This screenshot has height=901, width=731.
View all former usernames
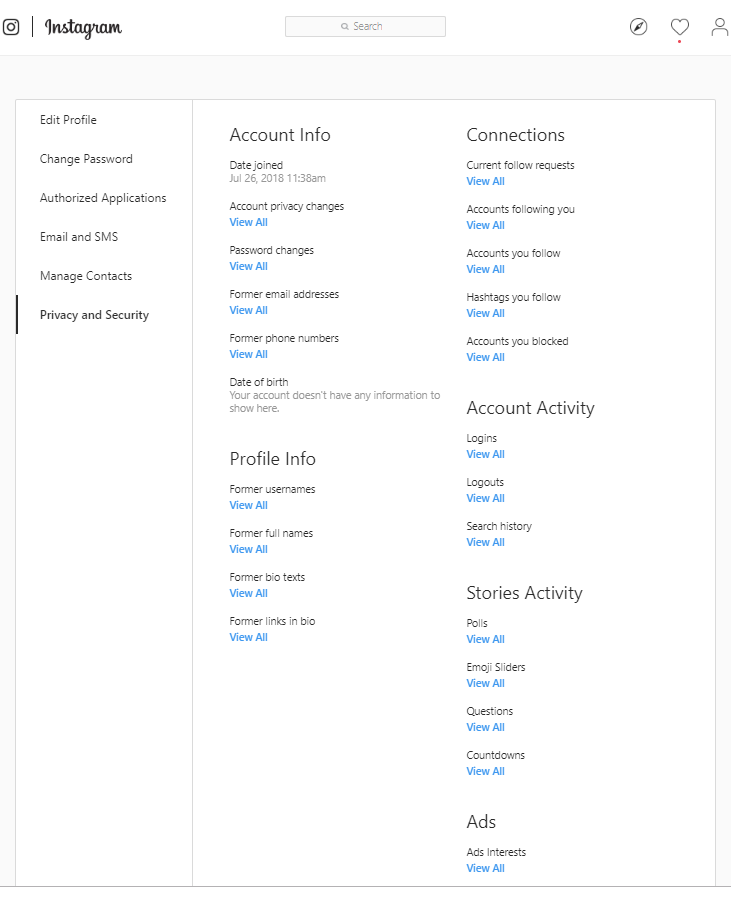[x=248, y=506]
